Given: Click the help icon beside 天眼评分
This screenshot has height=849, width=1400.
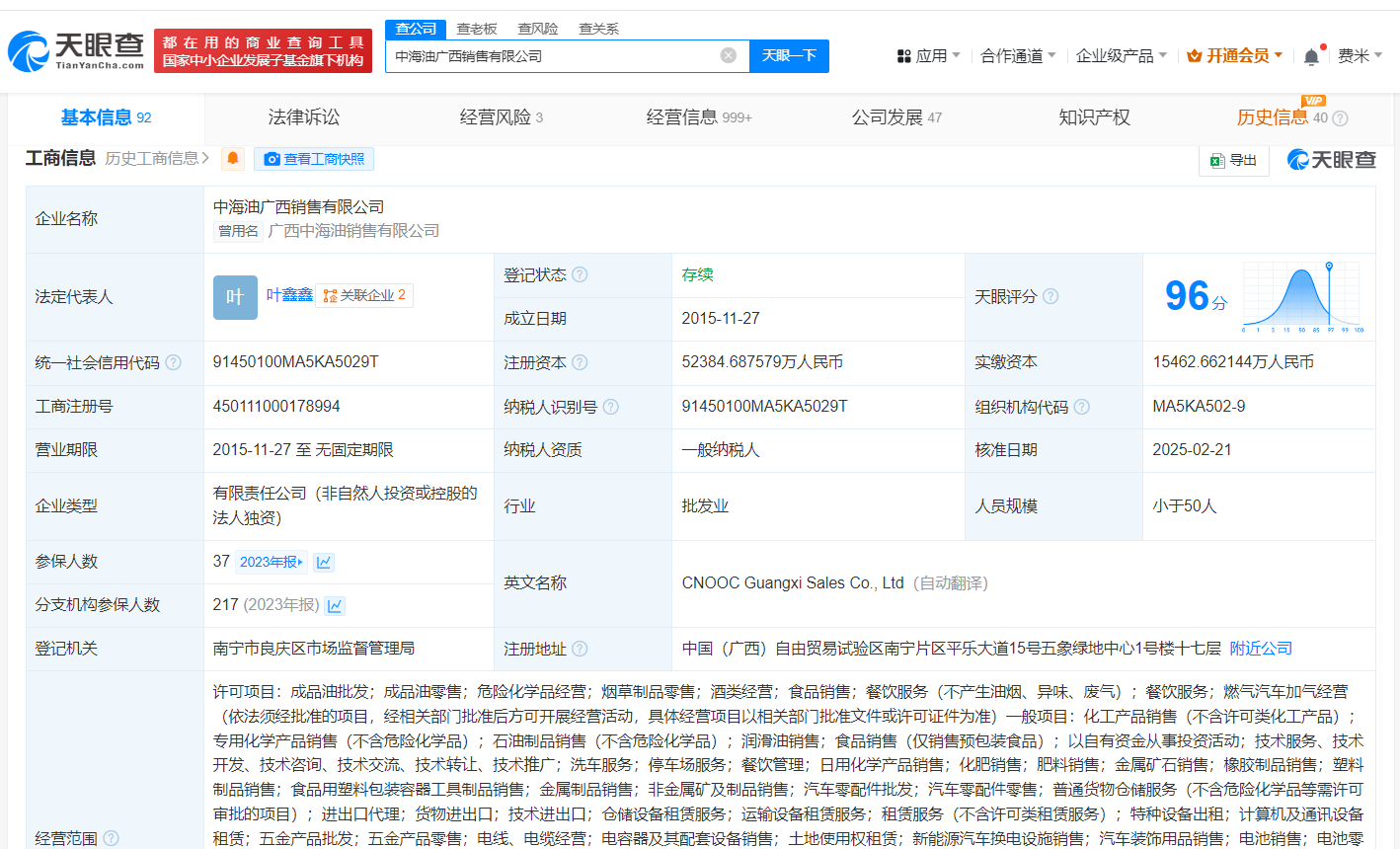Looking at the screenshot, I should pos(1050,296).
